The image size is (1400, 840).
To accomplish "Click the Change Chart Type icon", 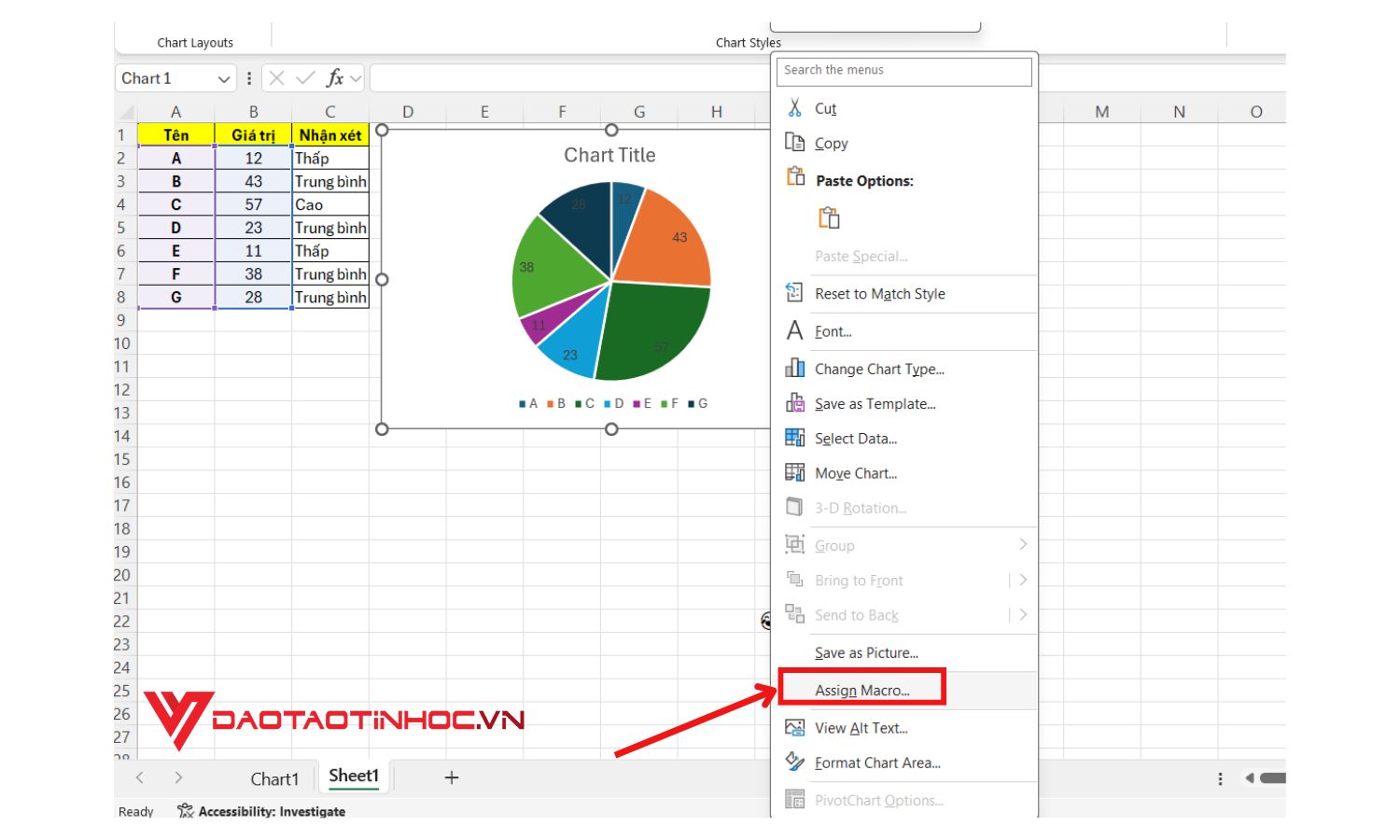I will [x=795, y=369].
